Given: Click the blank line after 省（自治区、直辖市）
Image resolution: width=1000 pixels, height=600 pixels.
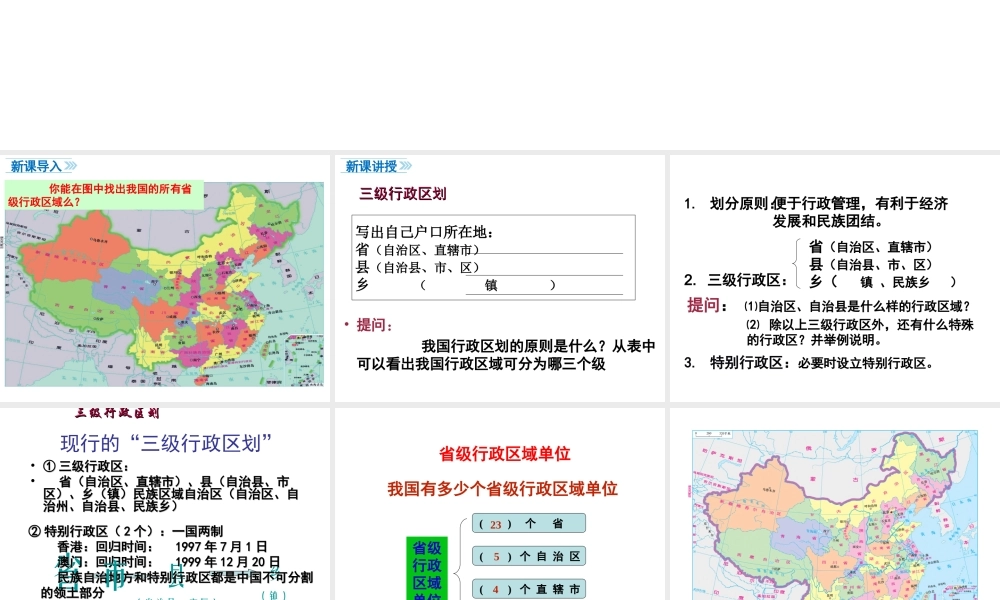Looking at the screenshot, I should tap(551, 252).
